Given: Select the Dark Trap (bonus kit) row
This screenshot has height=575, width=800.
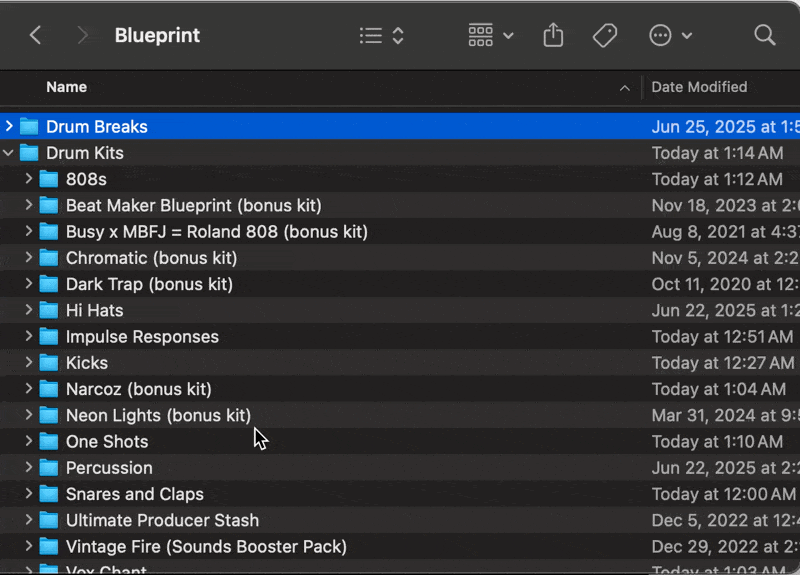Looking at the screenshot, I should tap(149, 284).
